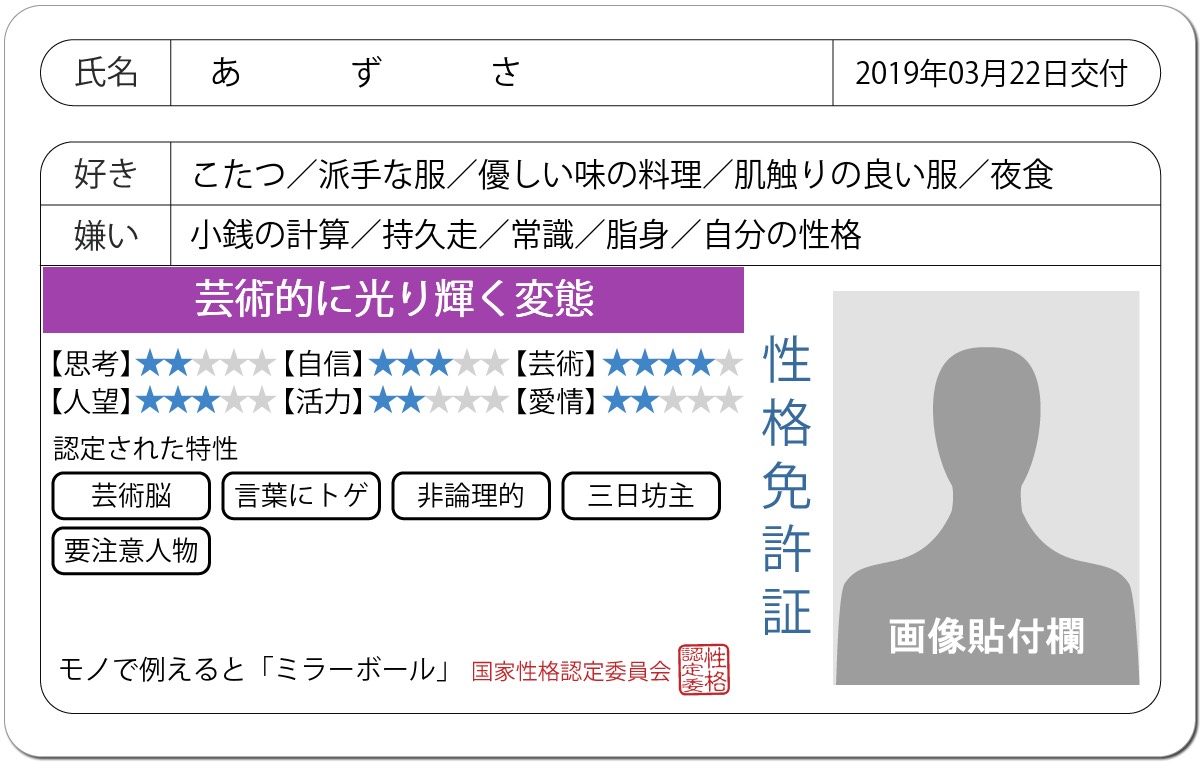Click the name field あずさ
Viewport: 1200px width, 762px height.
[367, 73]
